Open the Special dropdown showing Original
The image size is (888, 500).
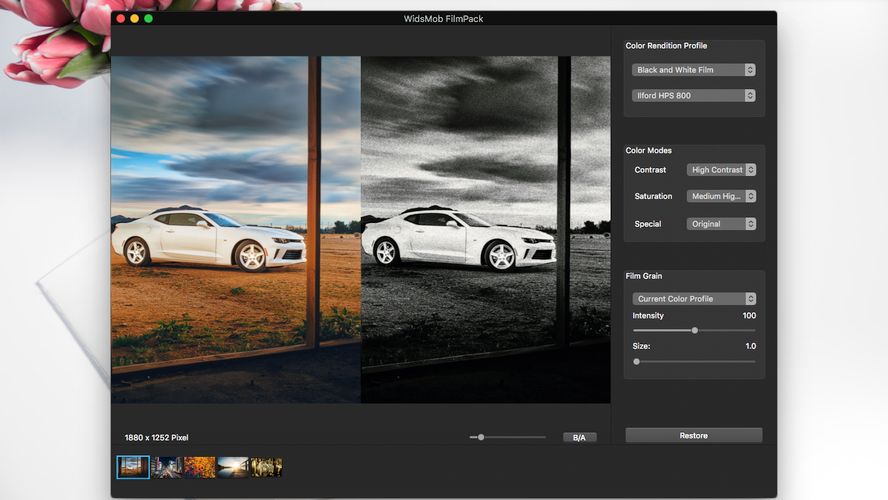721,224
